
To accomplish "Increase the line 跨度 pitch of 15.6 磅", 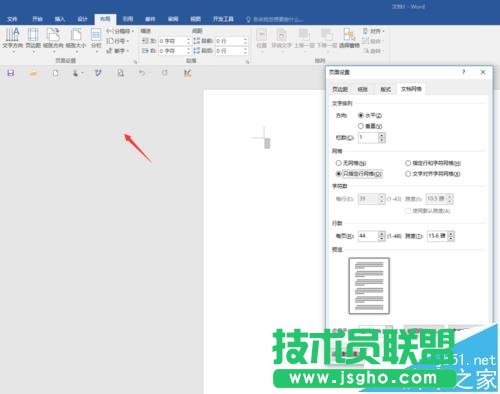I will (x=451, y=234).
